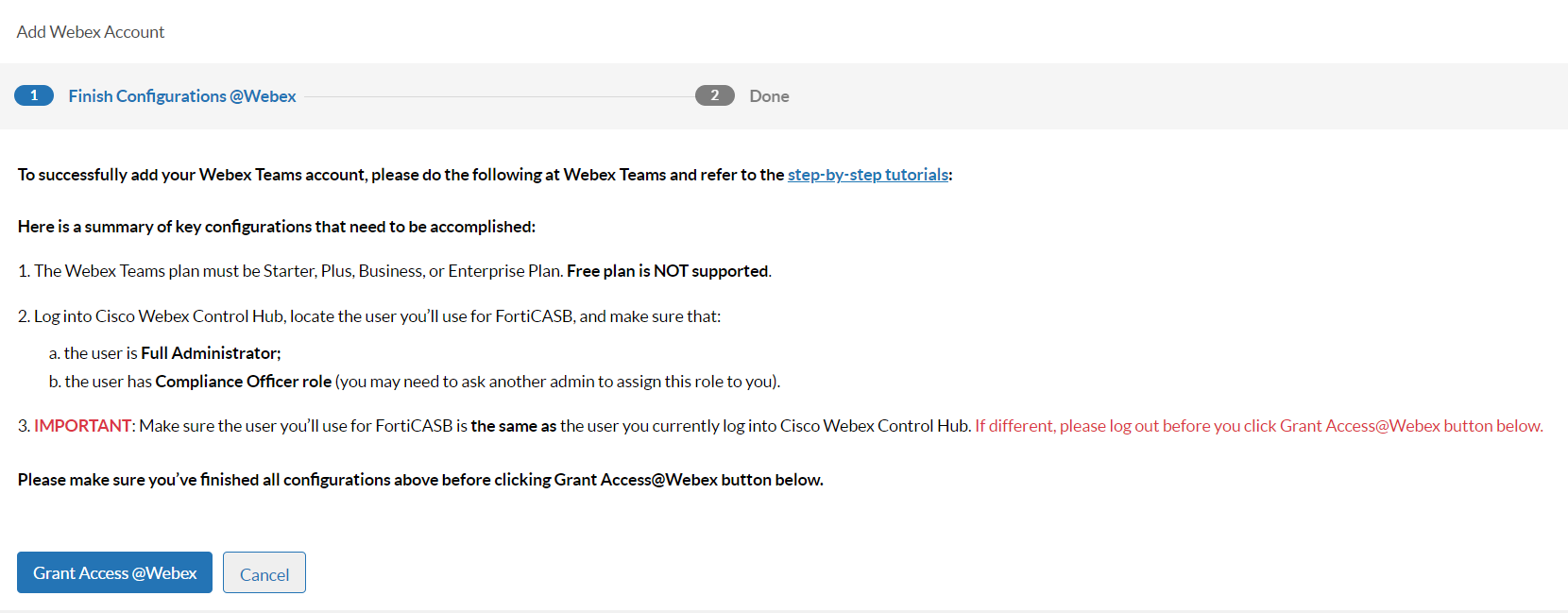The image size is (1568, 613).
Task: Click the summary of key configurations heading
Action: [x=277, y=227]
